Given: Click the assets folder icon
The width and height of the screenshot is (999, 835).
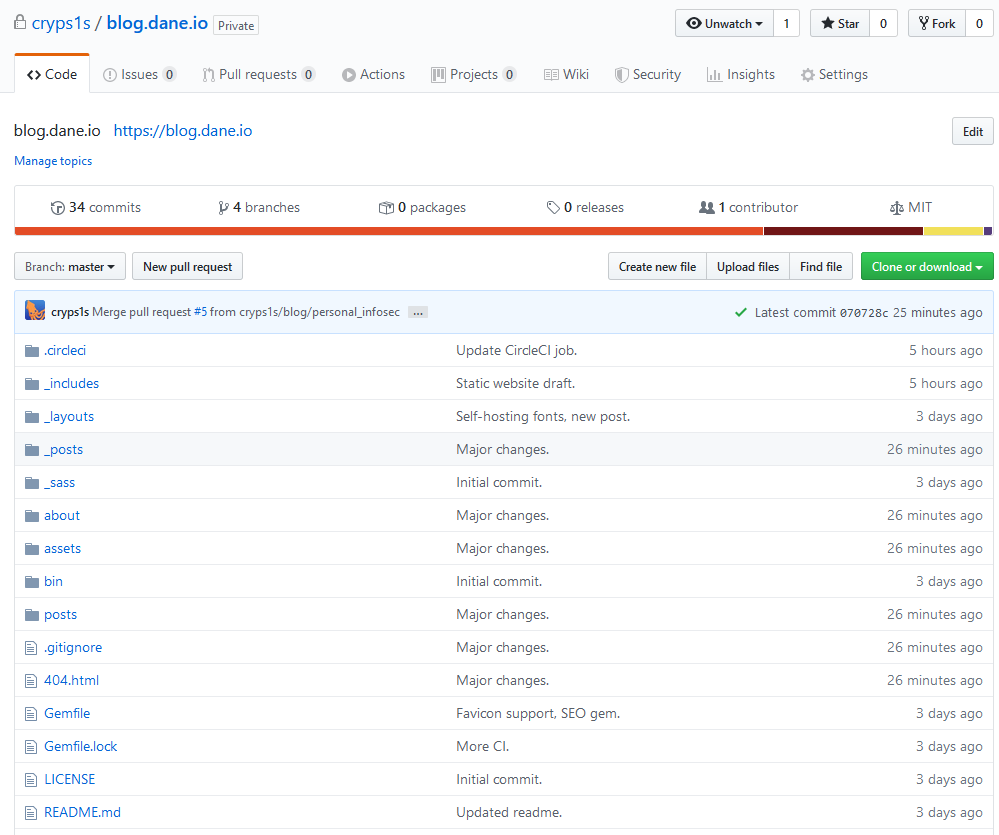Looking at the screenshot, I should tap(32, 548).
